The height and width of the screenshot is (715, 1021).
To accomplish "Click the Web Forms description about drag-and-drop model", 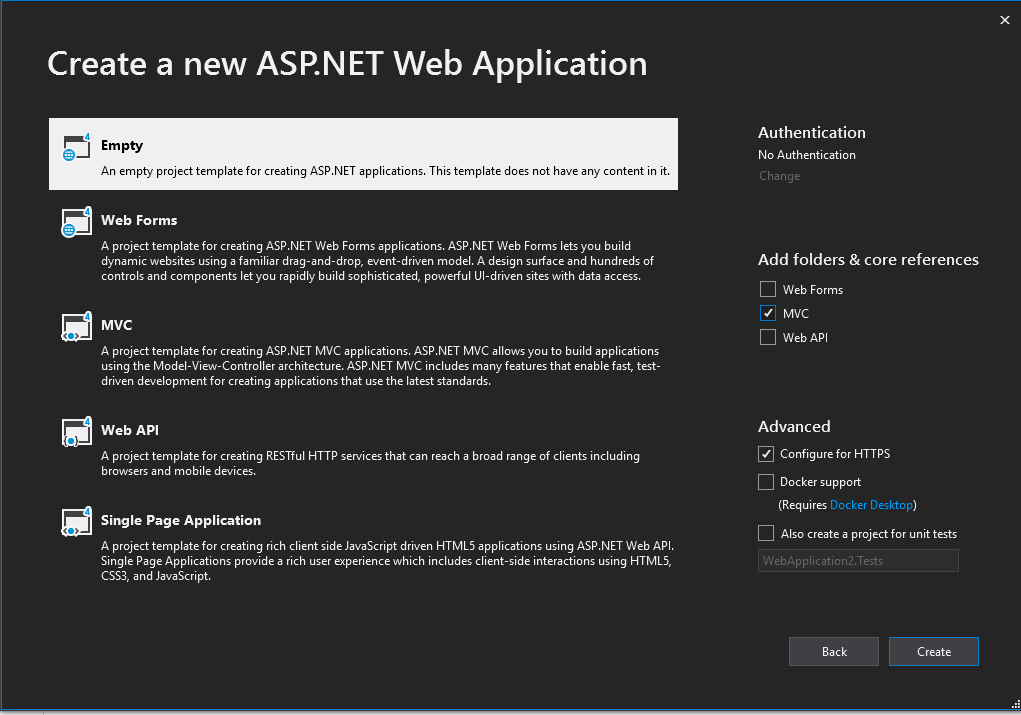I will click(378, 261).
